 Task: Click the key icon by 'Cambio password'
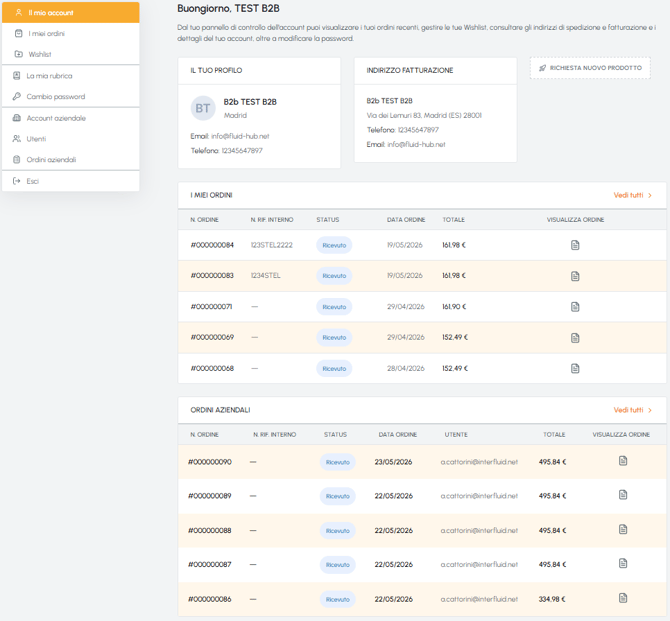click(x=17, y=97)
